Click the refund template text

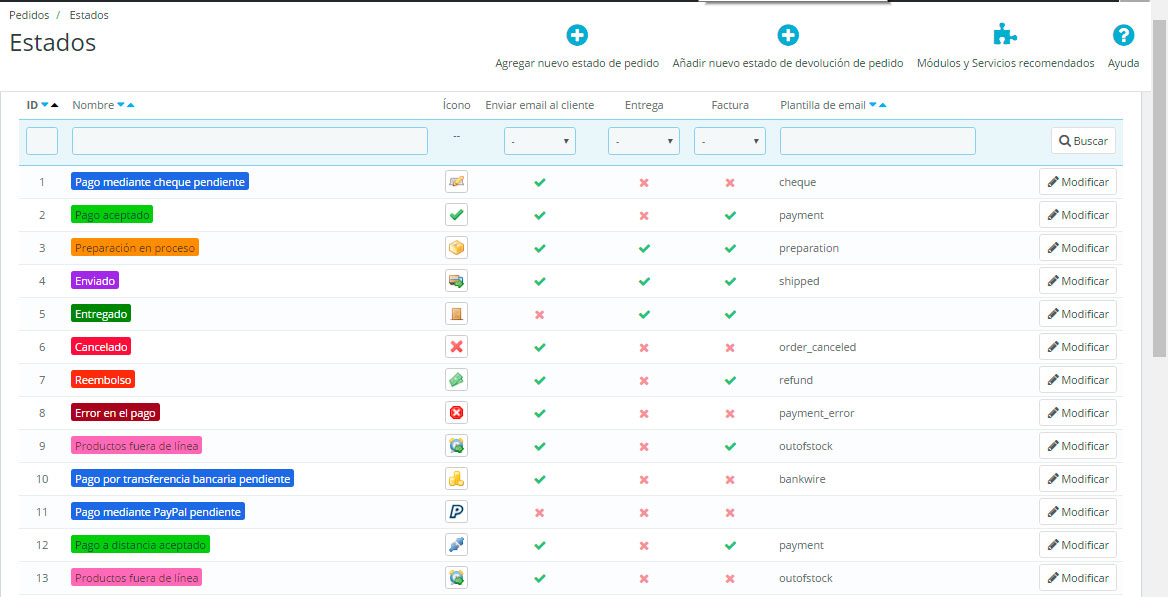click(x=796, y=380)
